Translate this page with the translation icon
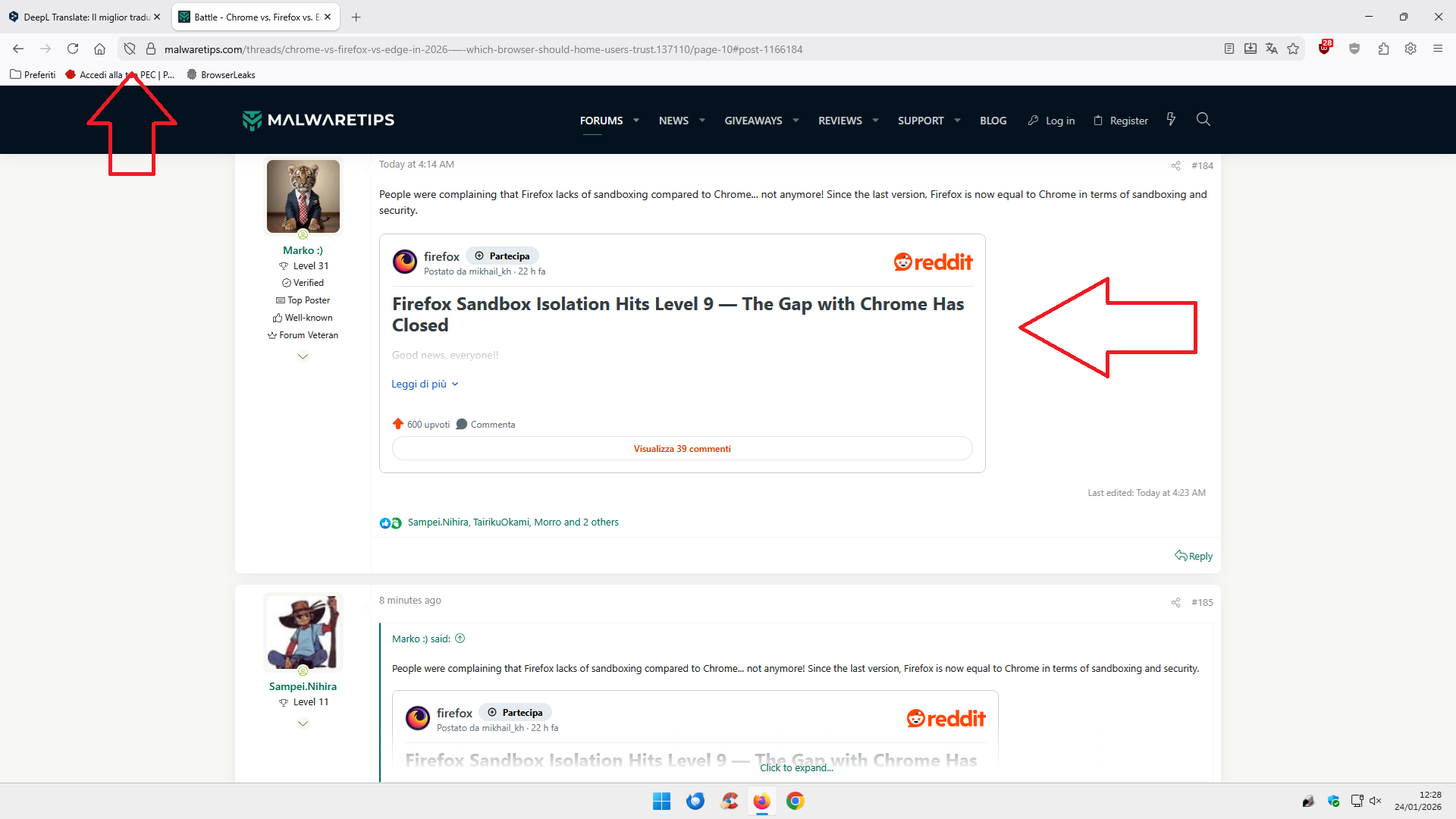This screenshot has width=1456, height=819. point(1272,49)
